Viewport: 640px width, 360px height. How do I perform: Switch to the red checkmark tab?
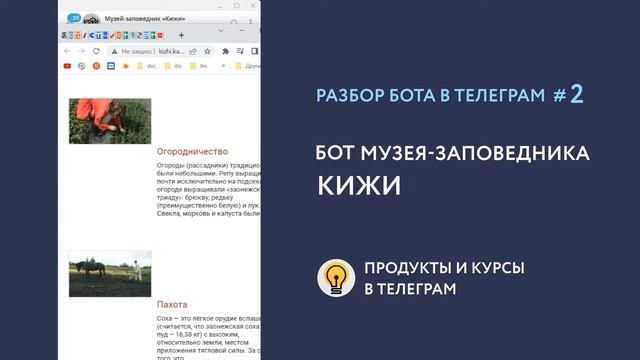click(x=112, y=36)
